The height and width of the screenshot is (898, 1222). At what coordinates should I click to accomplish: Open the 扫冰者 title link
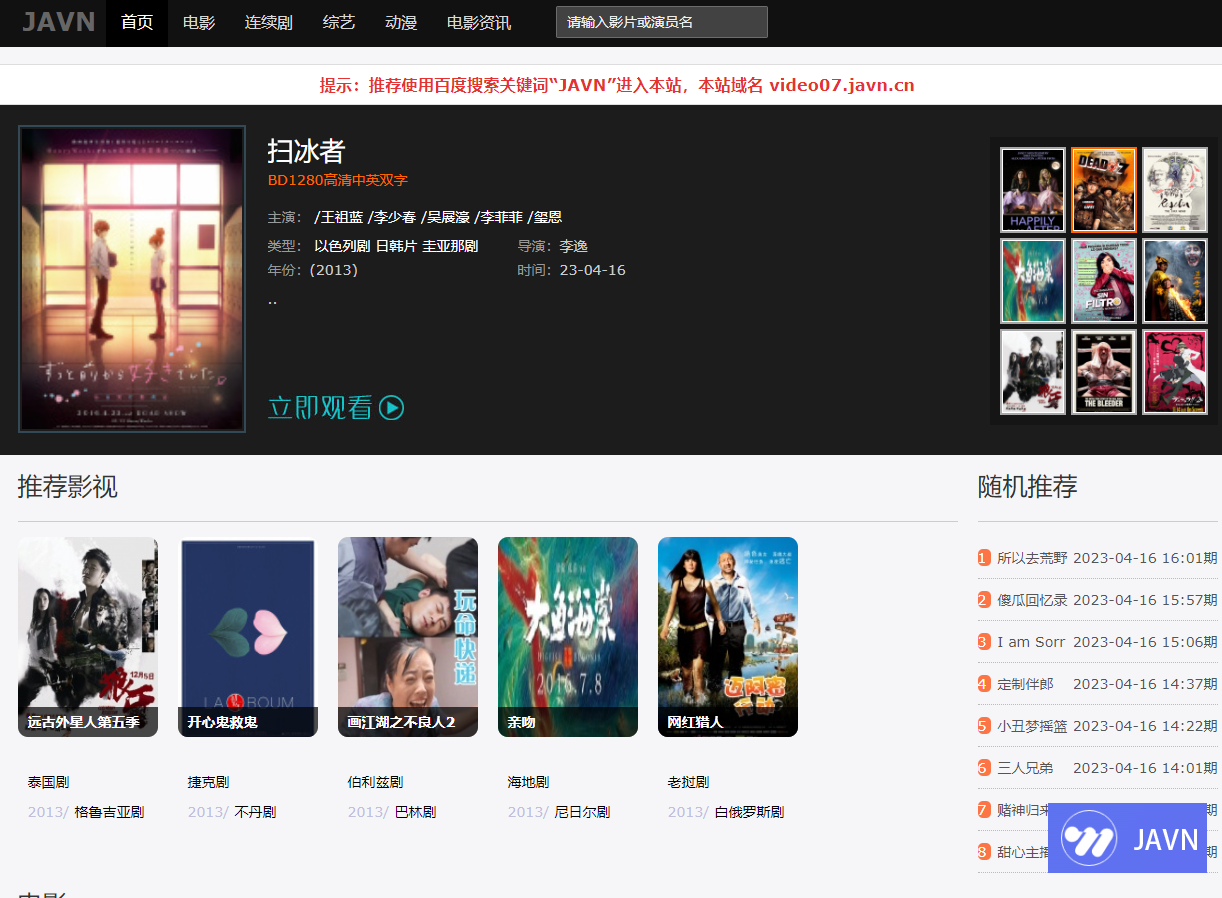306,151
